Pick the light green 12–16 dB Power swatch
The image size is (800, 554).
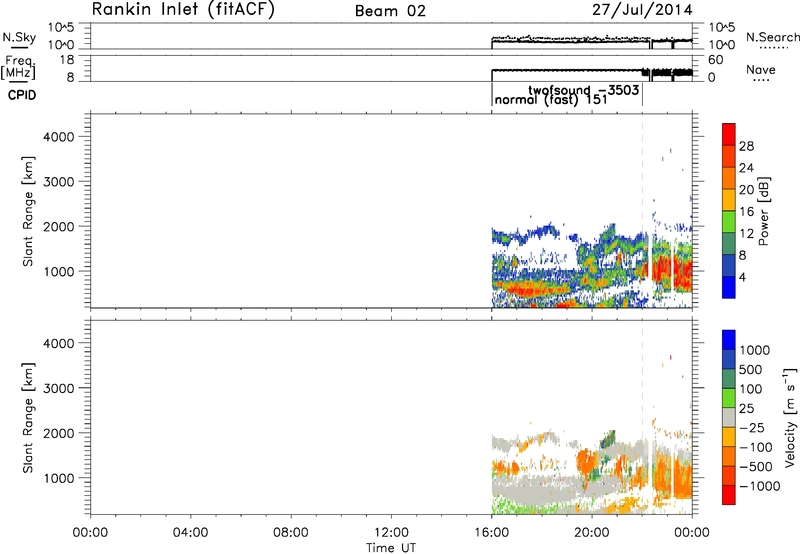click(729, 222)
